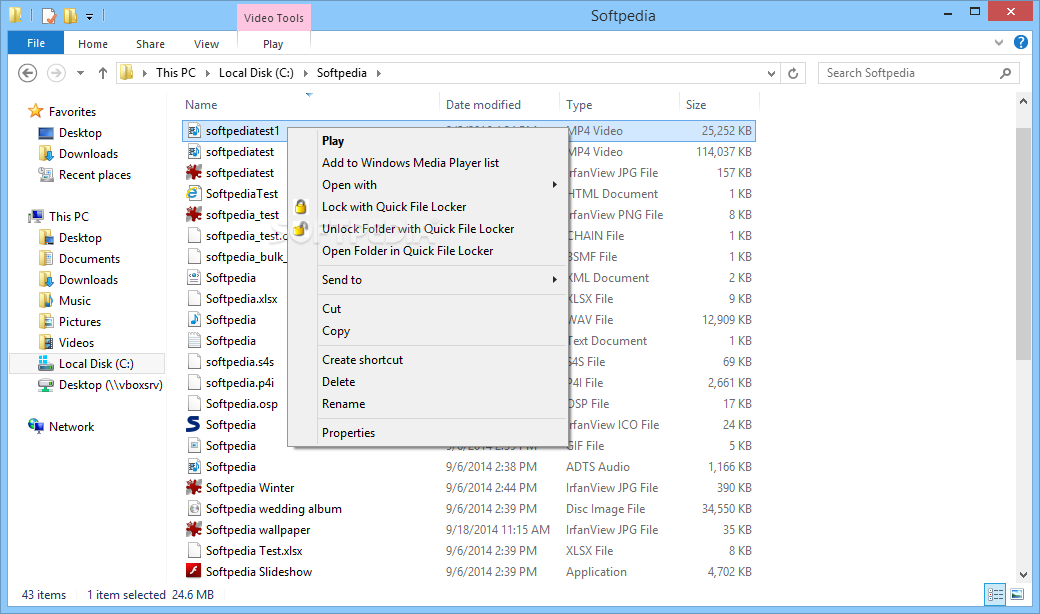Sort by the Size column header
The image size is (1040, 614).
click(696, 105)
